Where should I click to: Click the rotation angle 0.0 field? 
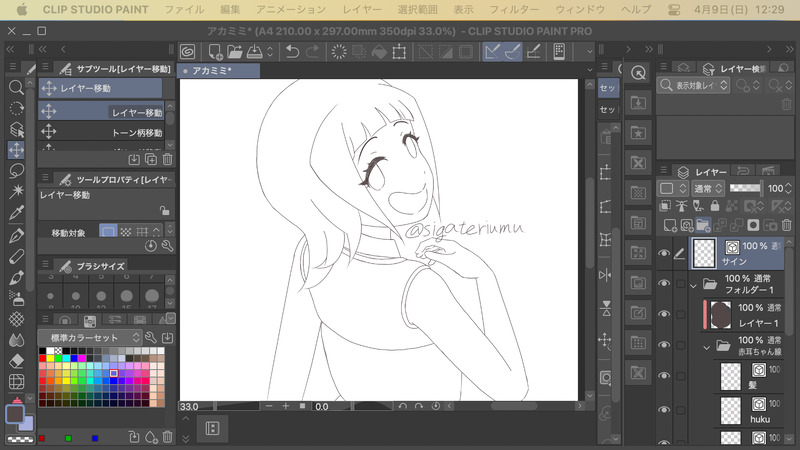pos(332,406)
